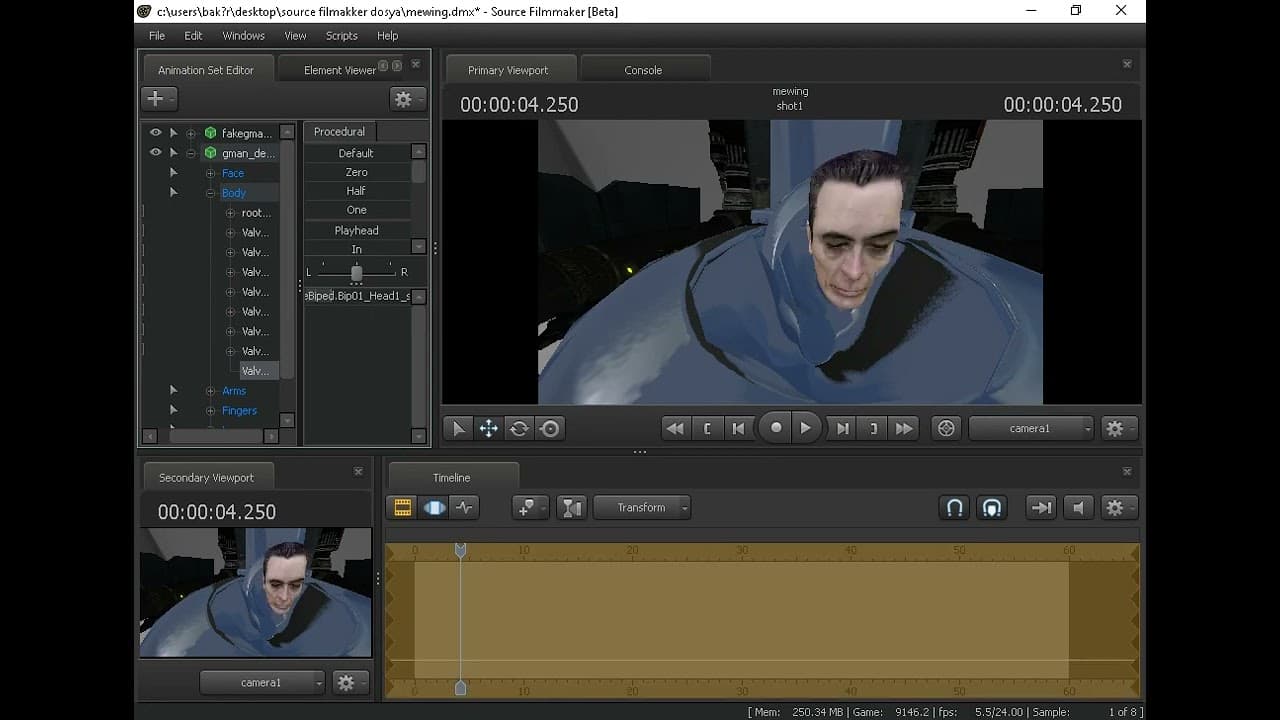Activate the rotate manipulator tool

pos(519,428)
